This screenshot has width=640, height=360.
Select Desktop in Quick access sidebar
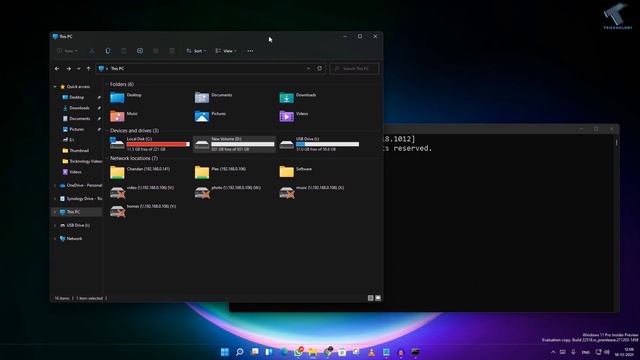click(x=77, y=97)
